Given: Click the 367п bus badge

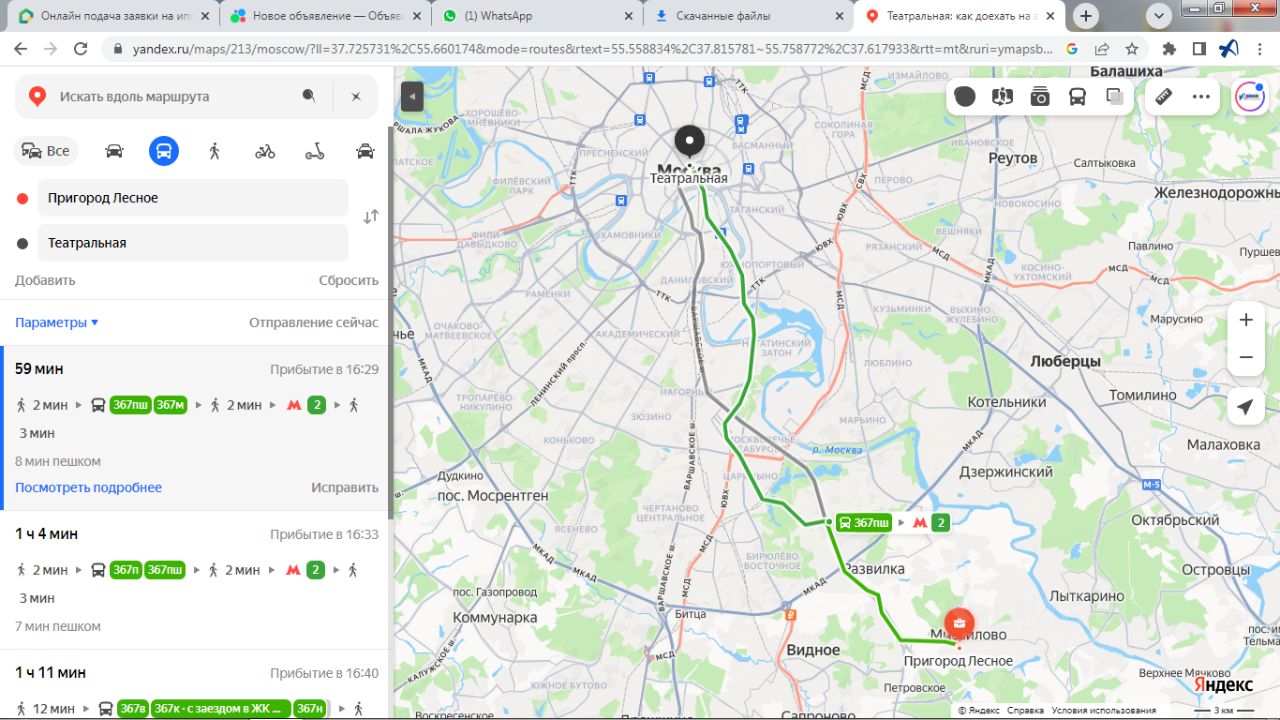Looking at the screenshot, I should [x=126, y=570].
